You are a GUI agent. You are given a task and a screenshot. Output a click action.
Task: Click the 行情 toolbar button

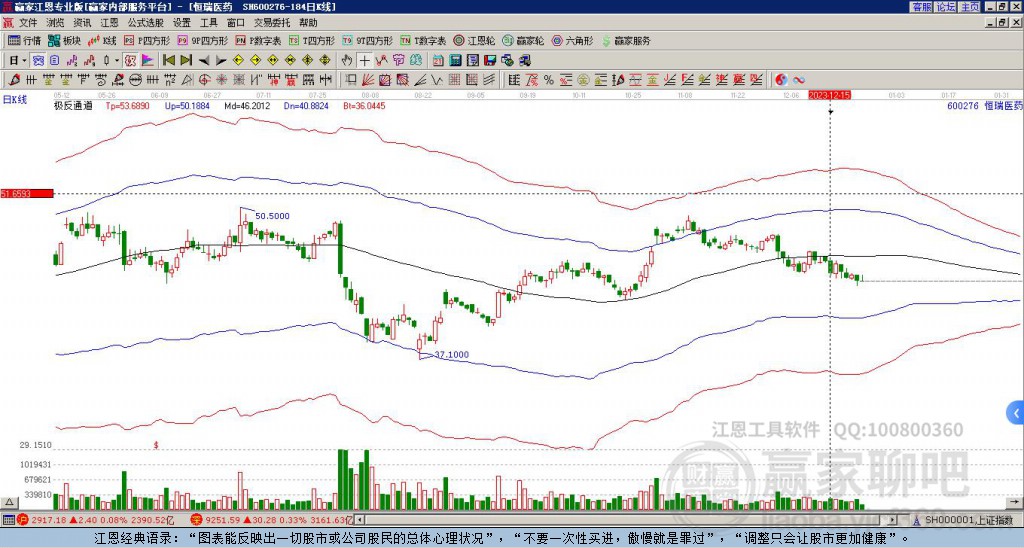[x=25, y=40]
